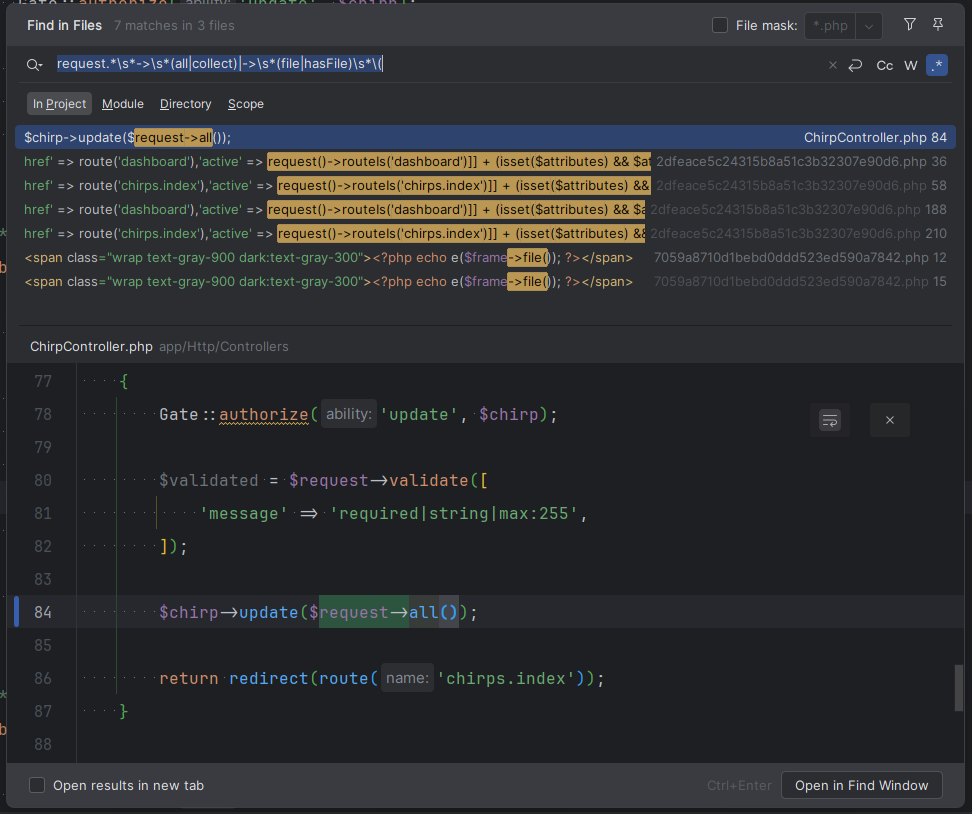Switch to the Module scope tab

click(122, 104)
